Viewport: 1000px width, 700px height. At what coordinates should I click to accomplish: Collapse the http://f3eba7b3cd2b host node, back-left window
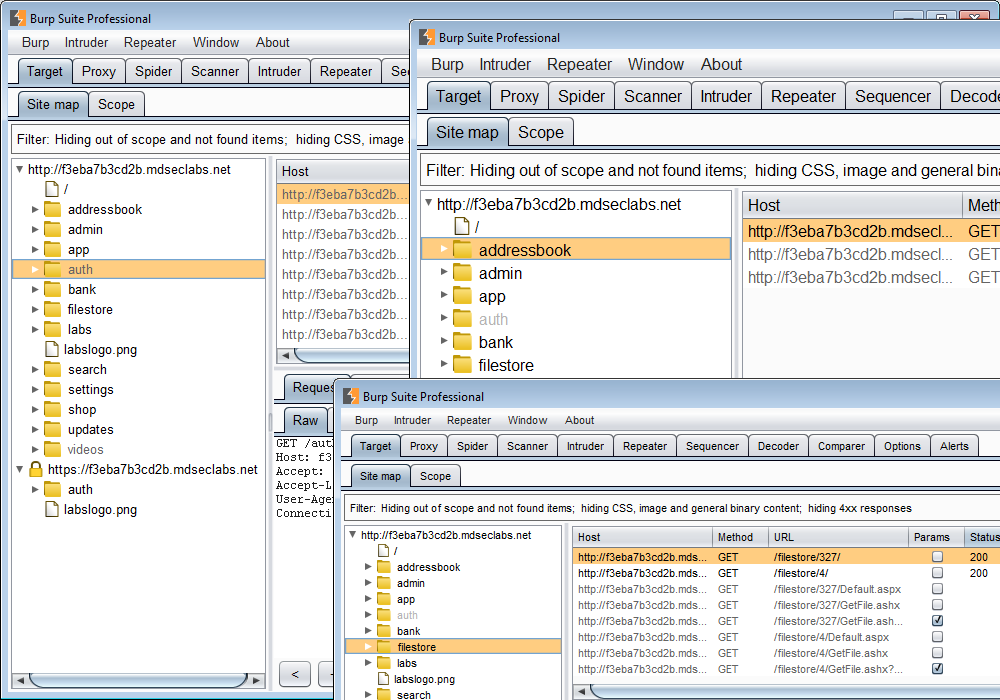tap(20, 170)
